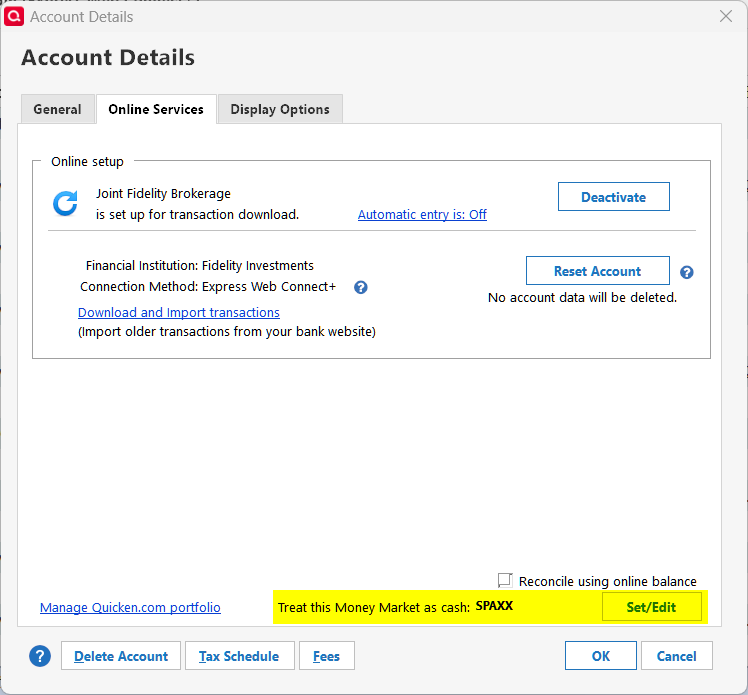Click the Joint Fidelity Brokerage account name
Image resolution: width=748 pixels, height=695 pixels.
pyautogui.click(x=163, y=194)
